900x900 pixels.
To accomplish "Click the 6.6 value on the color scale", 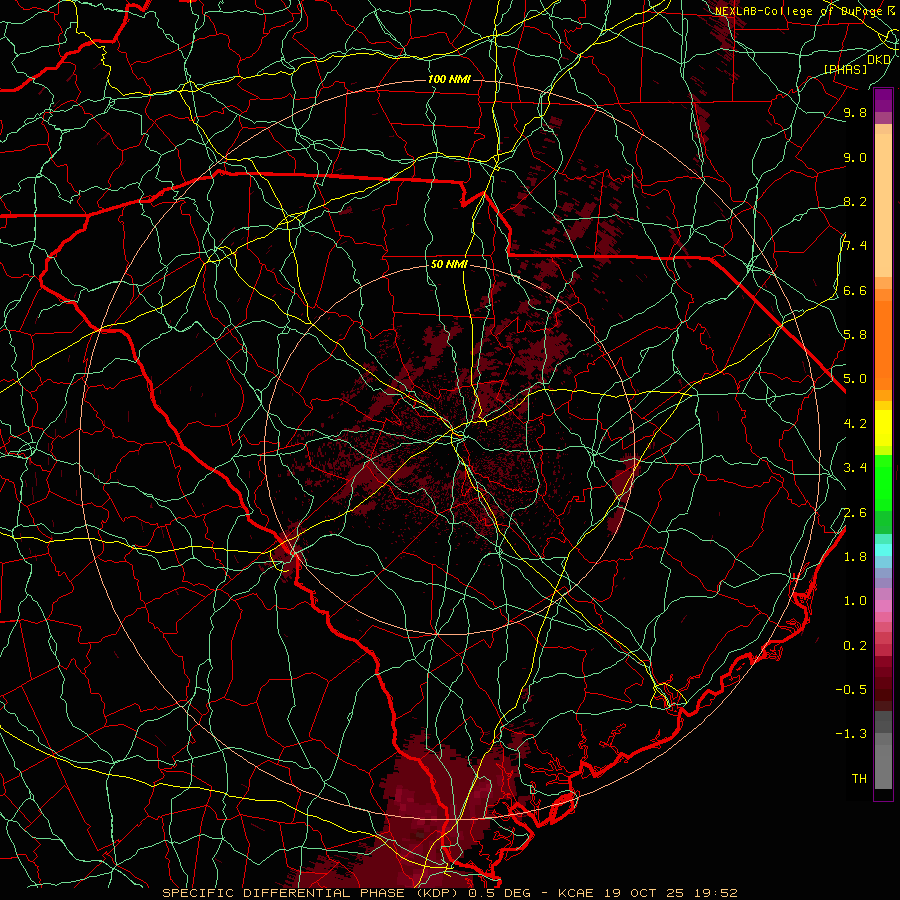I will pyautogui.click(x=855, y=290).
